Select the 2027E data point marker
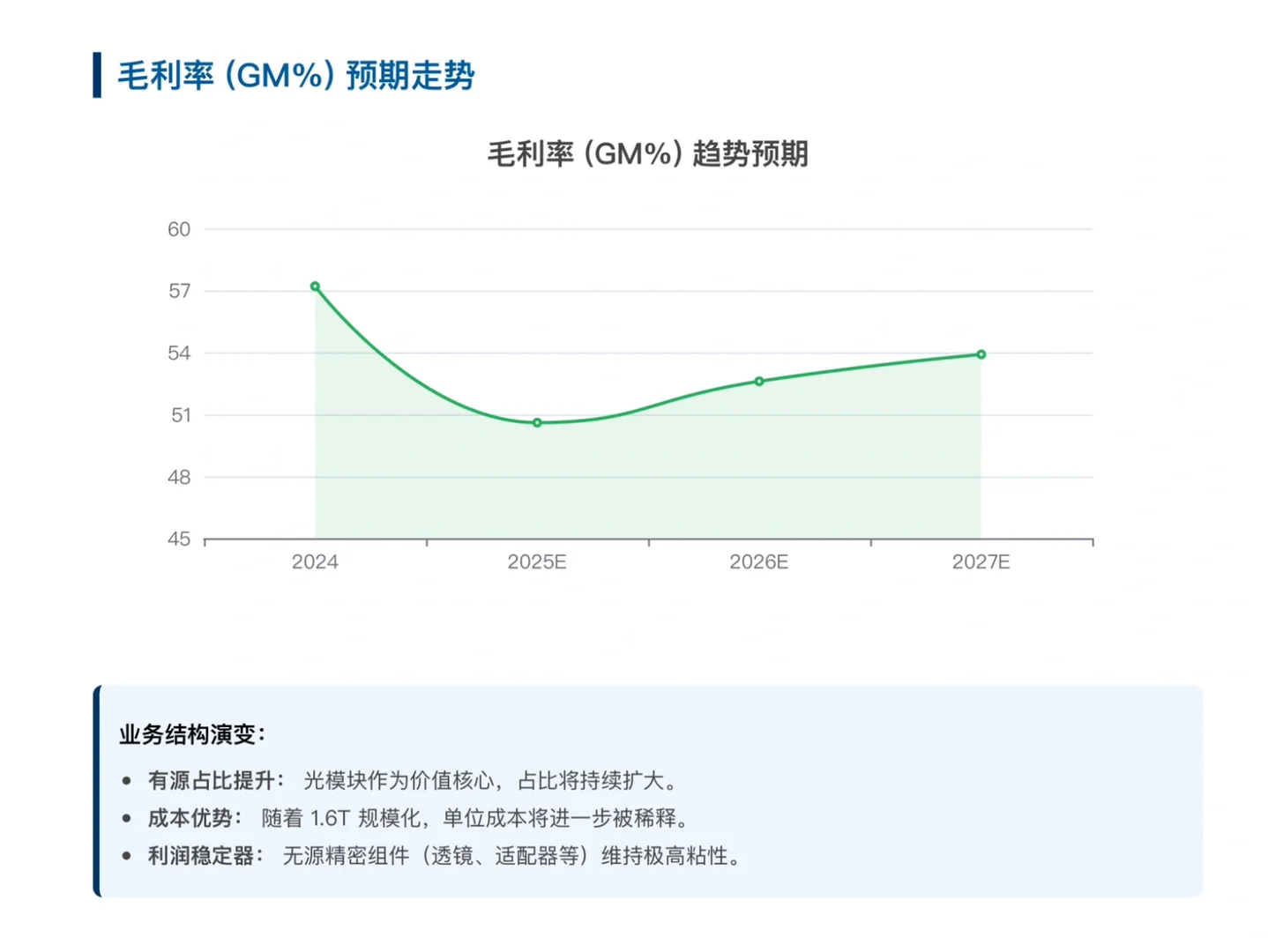The image size is (1268, 952). [x=981, y=354]
